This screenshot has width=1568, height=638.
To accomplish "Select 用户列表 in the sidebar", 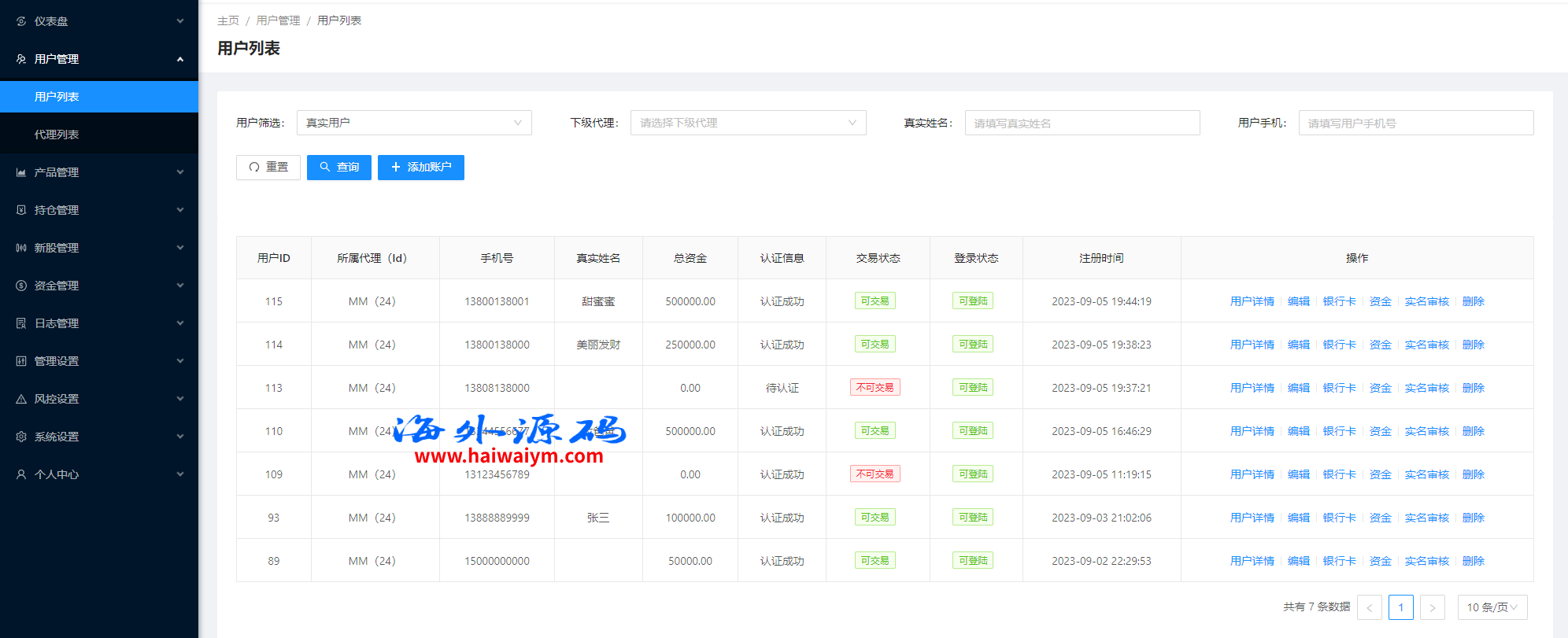I will (57, 97).
